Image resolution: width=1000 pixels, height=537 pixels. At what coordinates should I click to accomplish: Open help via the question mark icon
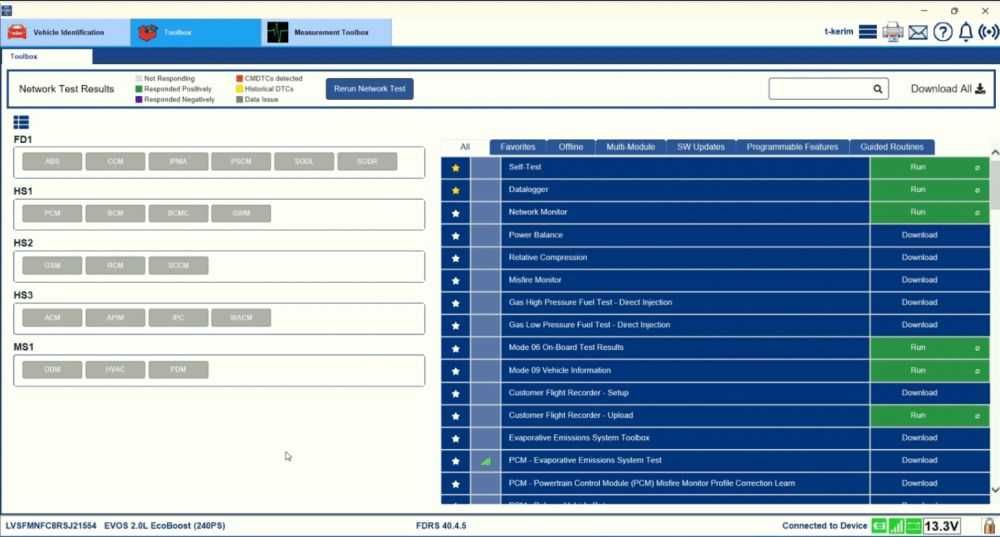tap(943, 32)
